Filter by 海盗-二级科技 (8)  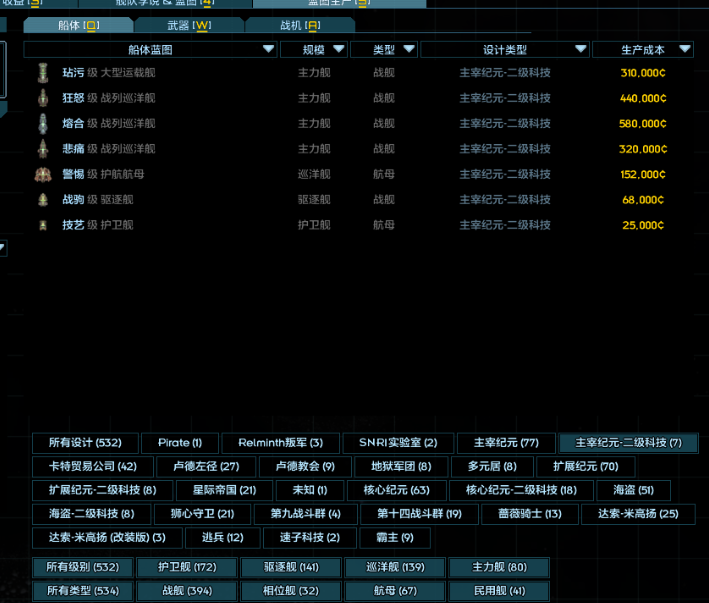(92, 514)
